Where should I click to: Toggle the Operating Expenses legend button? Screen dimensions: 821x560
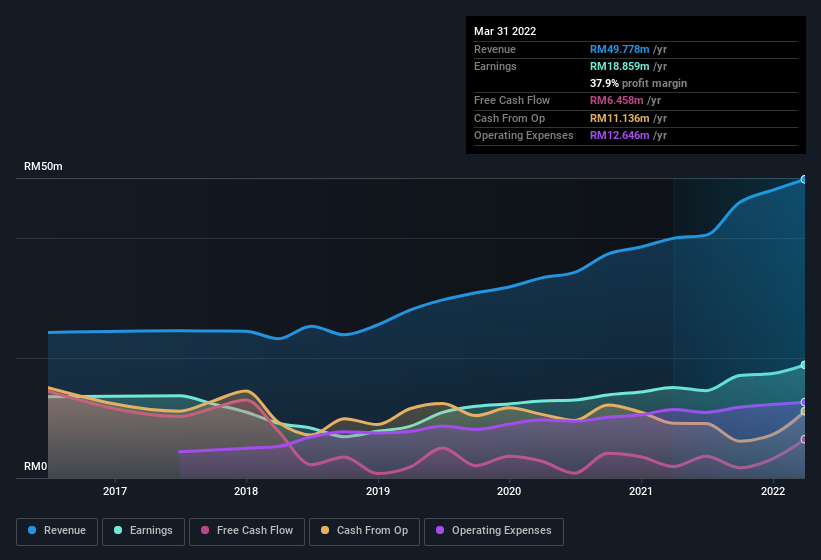point(494,531)
